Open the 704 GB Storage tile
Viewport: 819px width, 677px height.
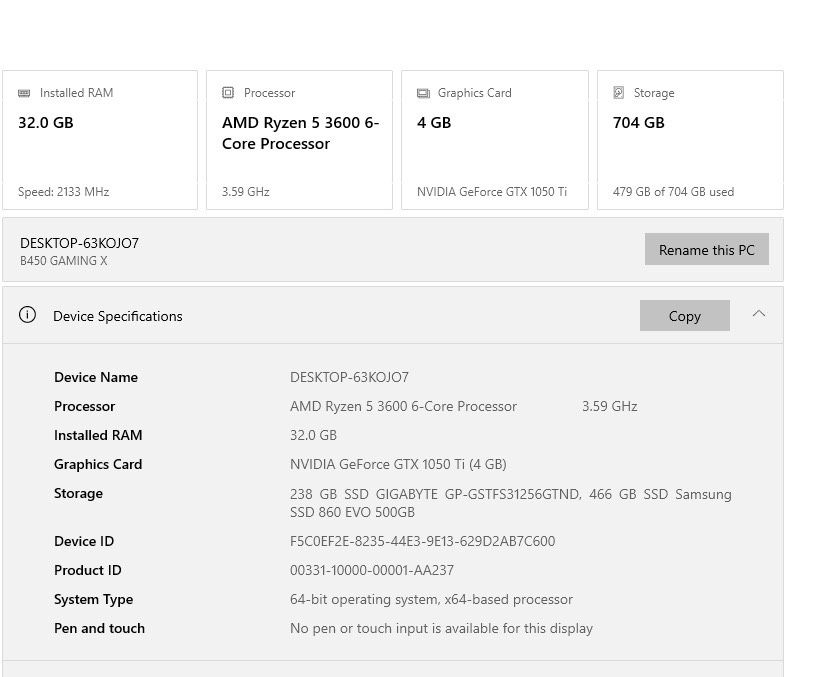click(690, 140)
